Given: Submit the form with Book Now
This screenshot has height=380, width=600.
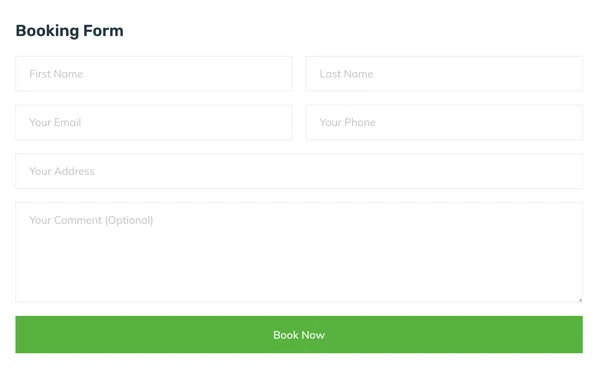Looking at the screenshot, I should coord(299,334).
